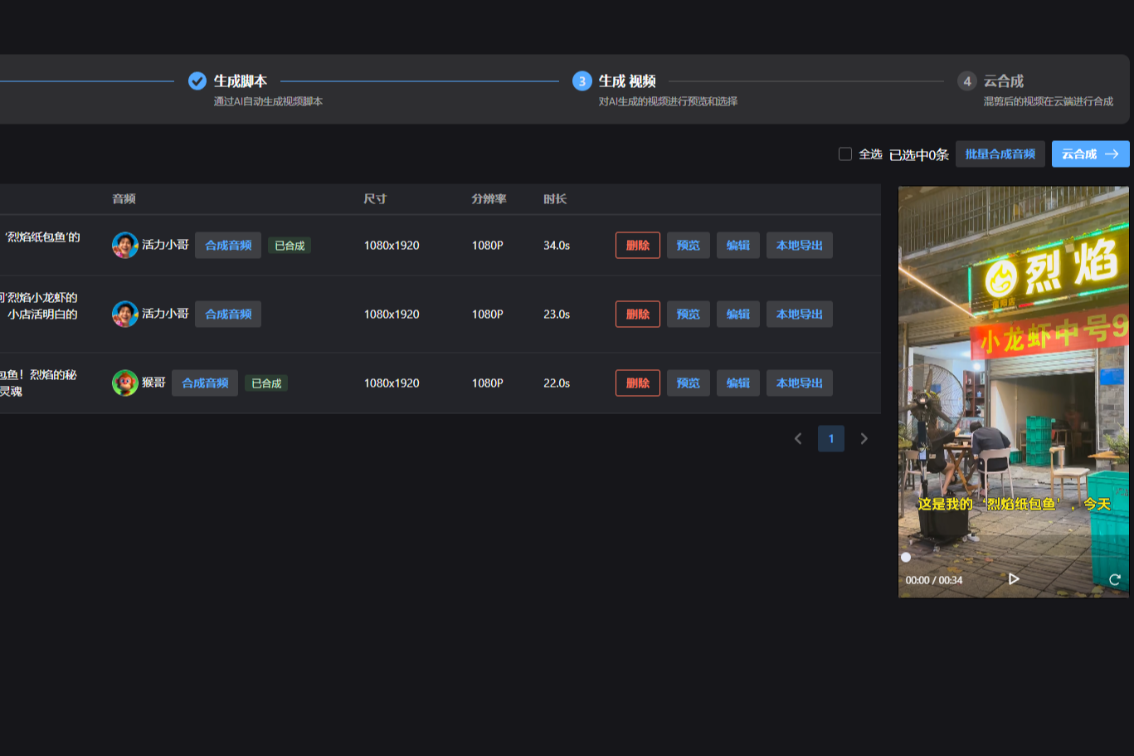Go to the next page arrow
The height and width of the screenshot is (756, 1134).
pos(864,438)
